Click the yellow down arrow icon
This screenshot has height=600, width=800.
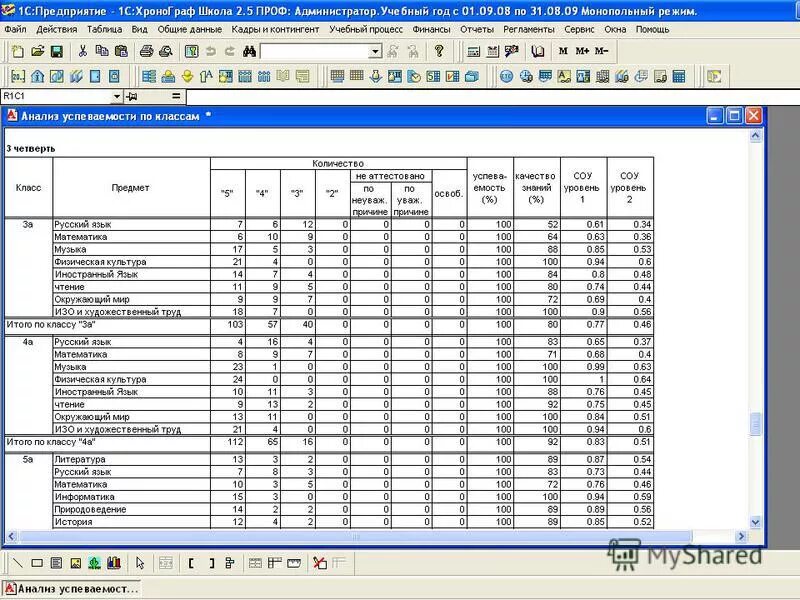pos(187,77)
